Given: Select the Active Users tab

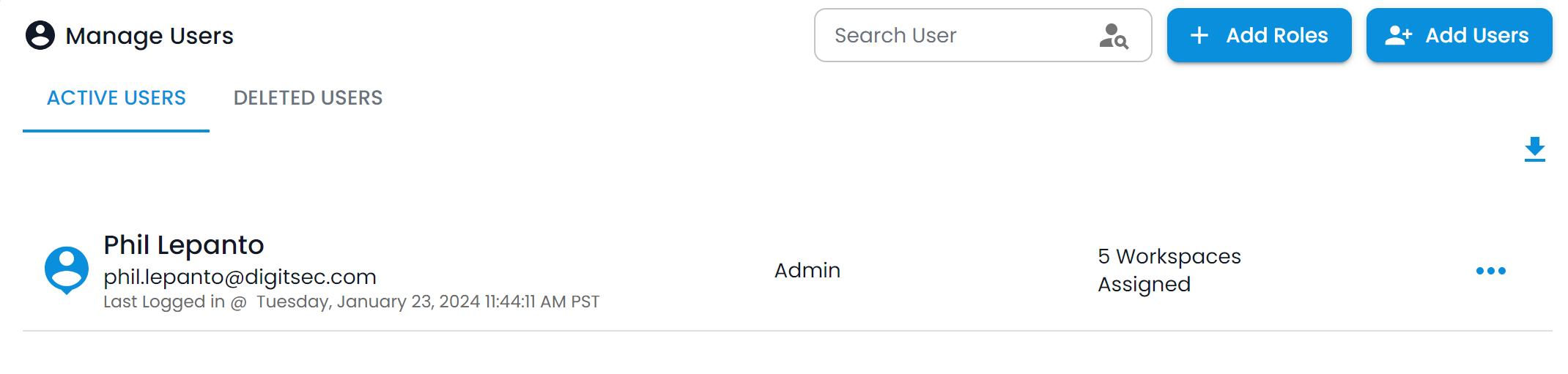Looking at the screenshot, I should pyautogui.click(x=117, y=97).
